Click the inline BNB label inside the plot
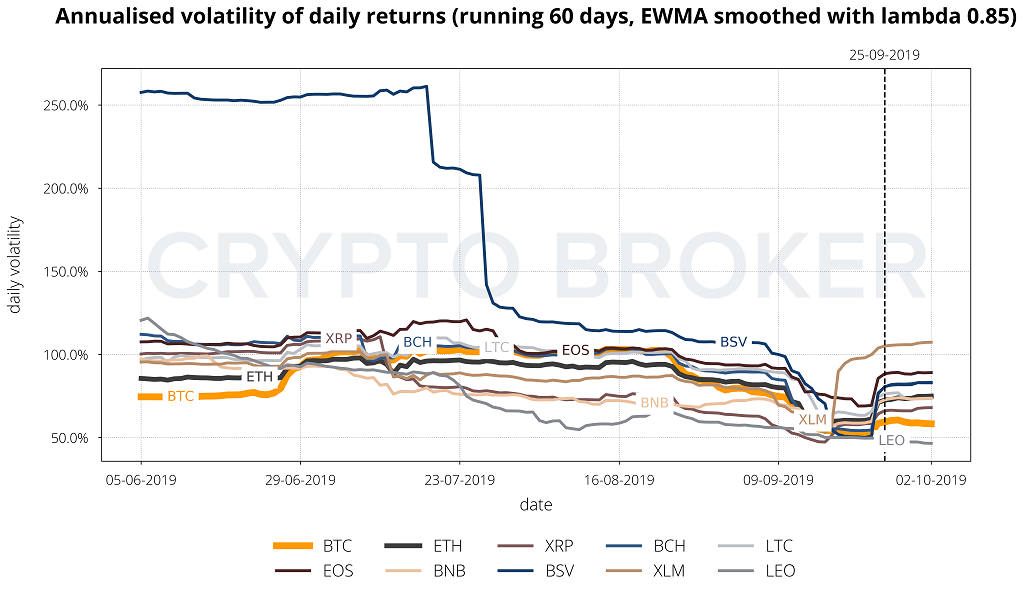This screenshot has width=1024, height=594. click(654, 403)
